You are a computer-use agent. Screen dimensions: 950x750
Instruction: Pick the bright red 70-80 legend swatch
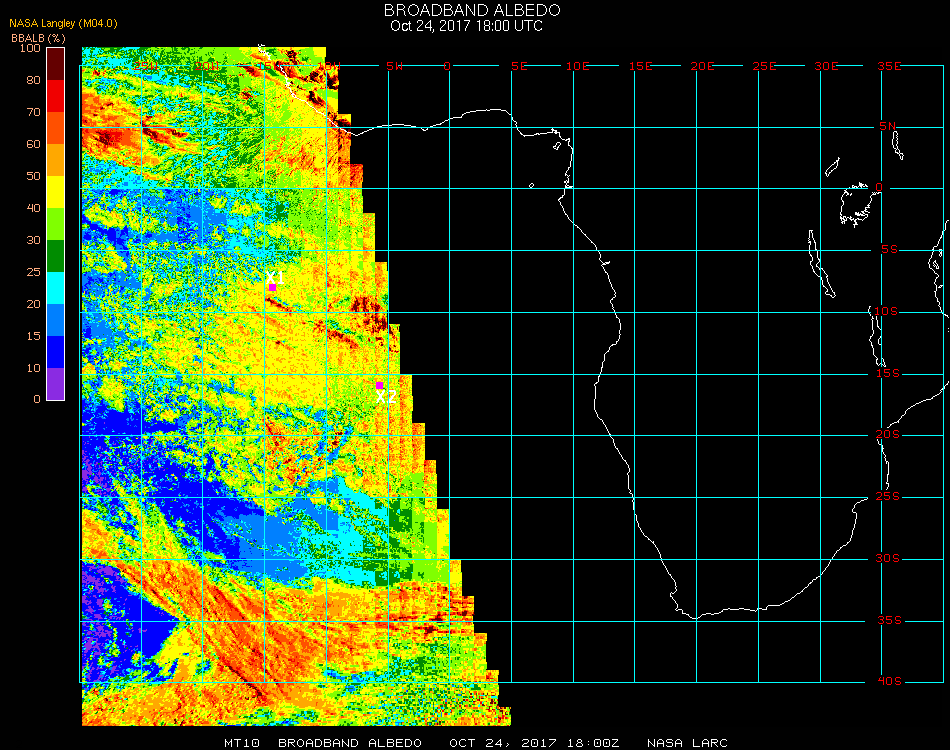(56, 96)
